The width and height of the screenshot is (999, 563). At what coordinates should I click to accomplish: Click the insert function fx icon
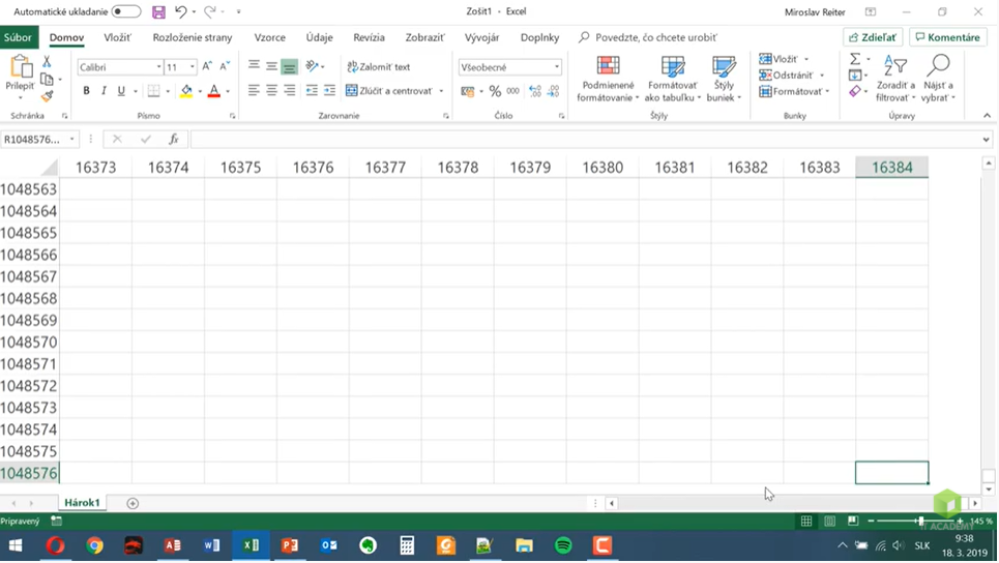tap(173, 140)
